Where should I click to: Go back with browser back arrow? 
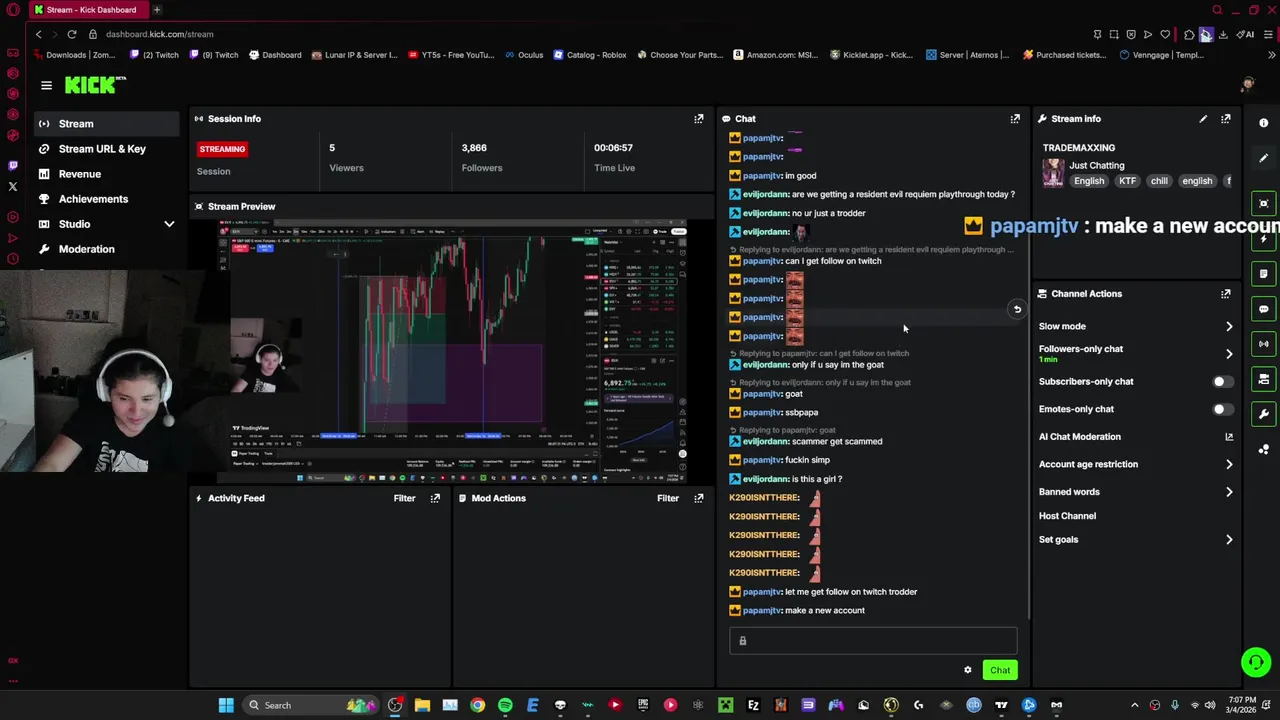(x=38, y=34)
